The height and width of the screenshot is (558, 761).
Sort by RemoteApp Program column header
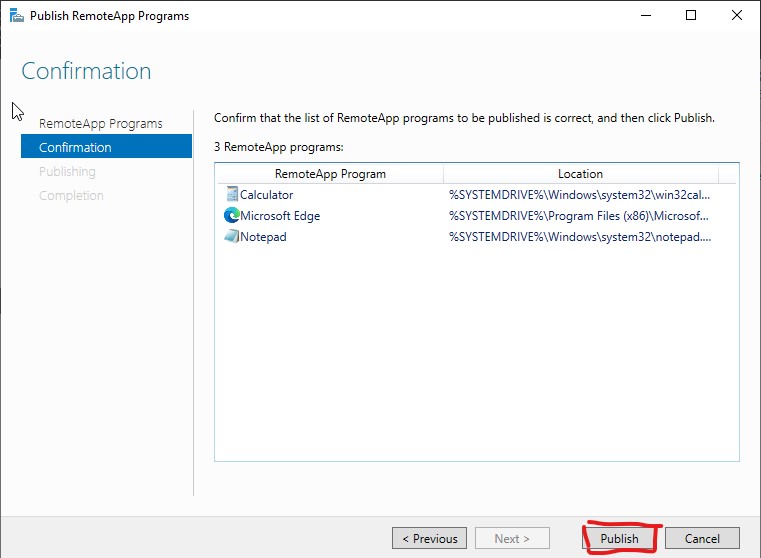click(x=330, y=174)
